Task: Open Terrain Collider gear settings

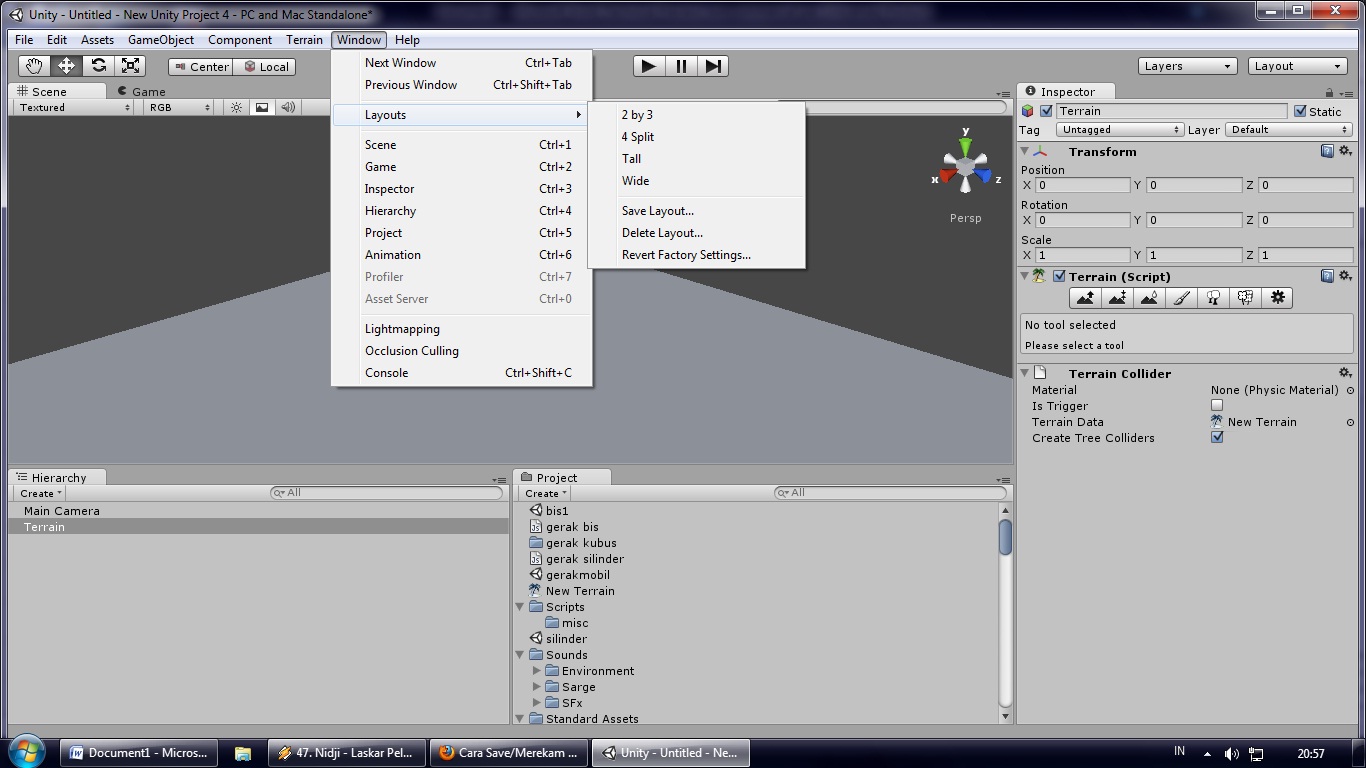Action: click(x=1345, y=373)
